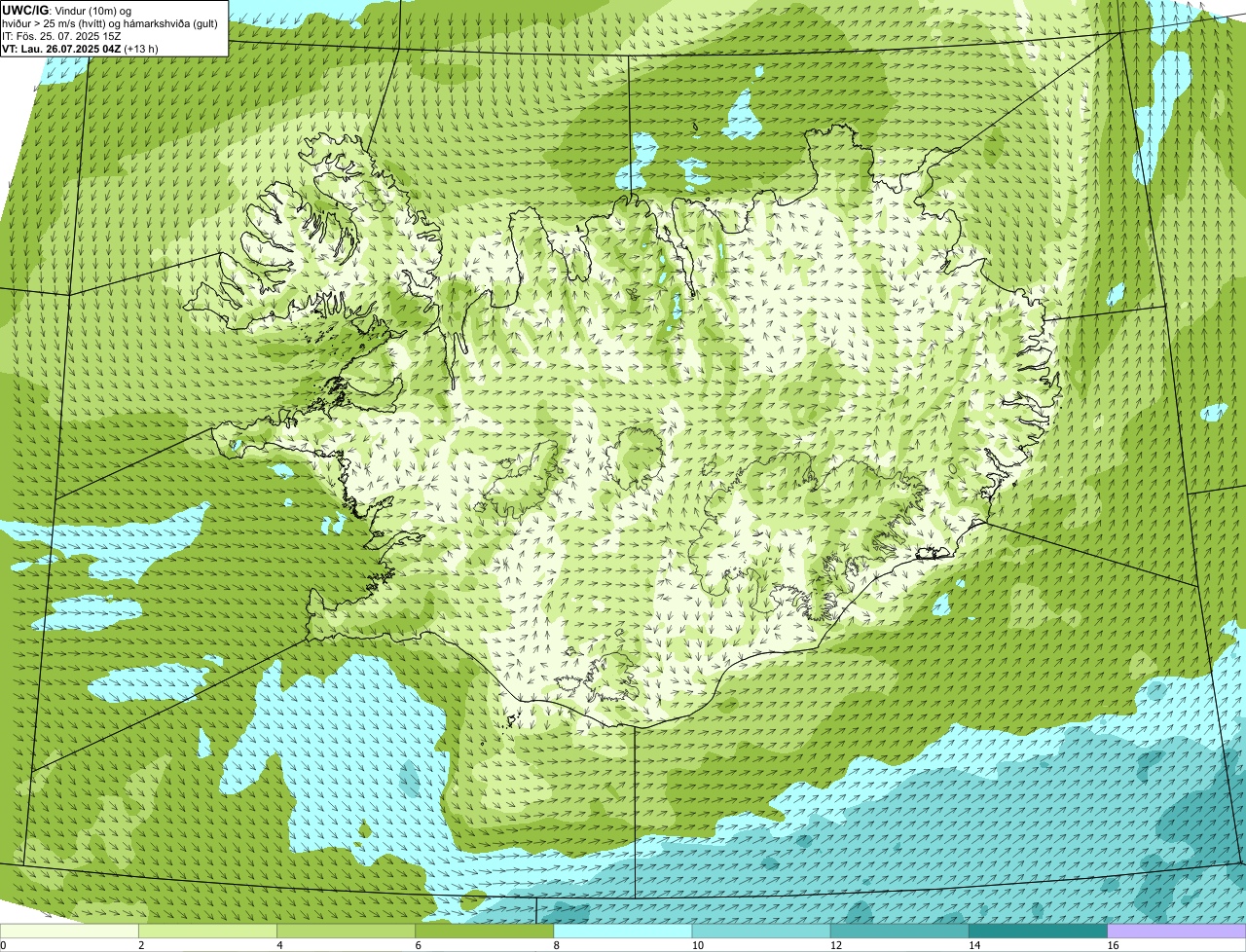Click the purple legend segment above 16 m/s

[x=1177, y=931]
